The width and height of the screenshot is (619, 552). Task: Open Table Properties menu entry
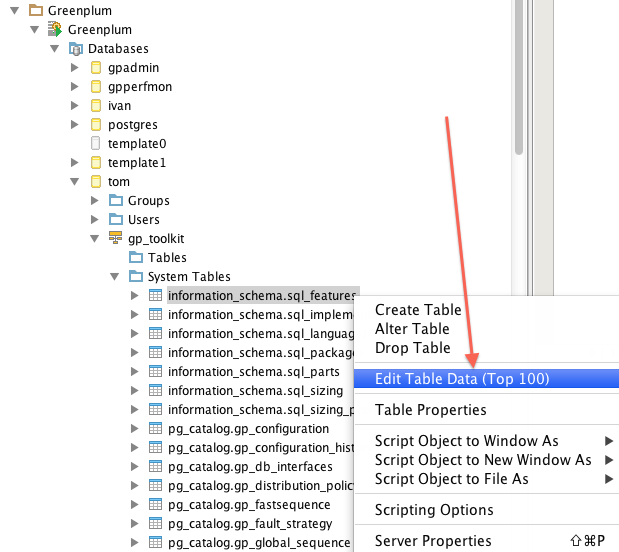[431, 410]
